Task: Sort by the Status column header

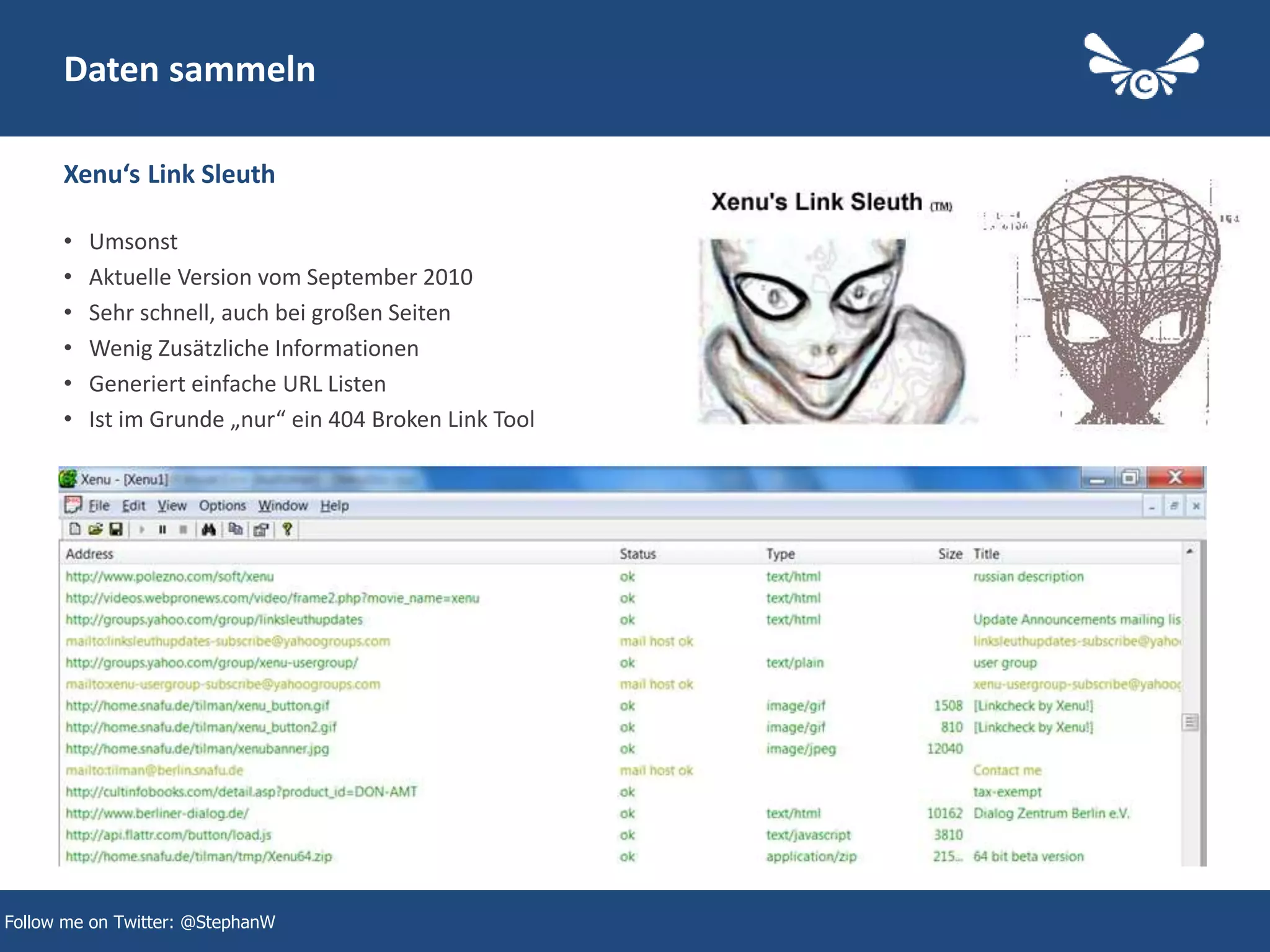Action: pyautogui.click(x=637, y=553)
